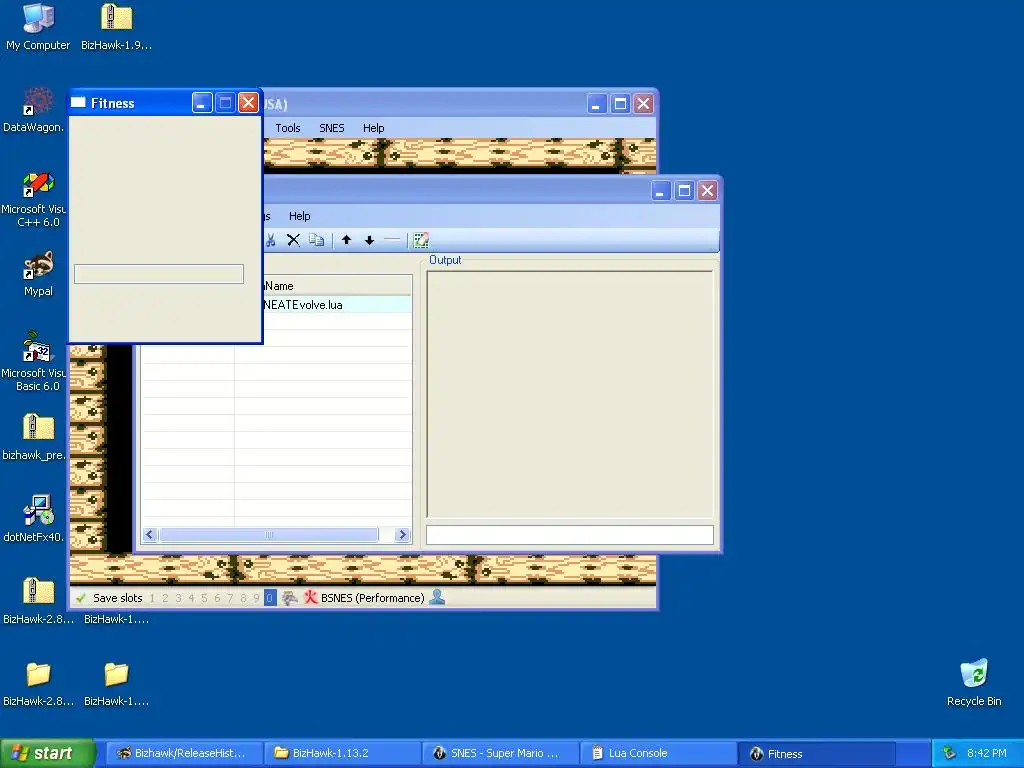Select save slot 5 in status bar
1024x768 pixels.
coord(204,598)
